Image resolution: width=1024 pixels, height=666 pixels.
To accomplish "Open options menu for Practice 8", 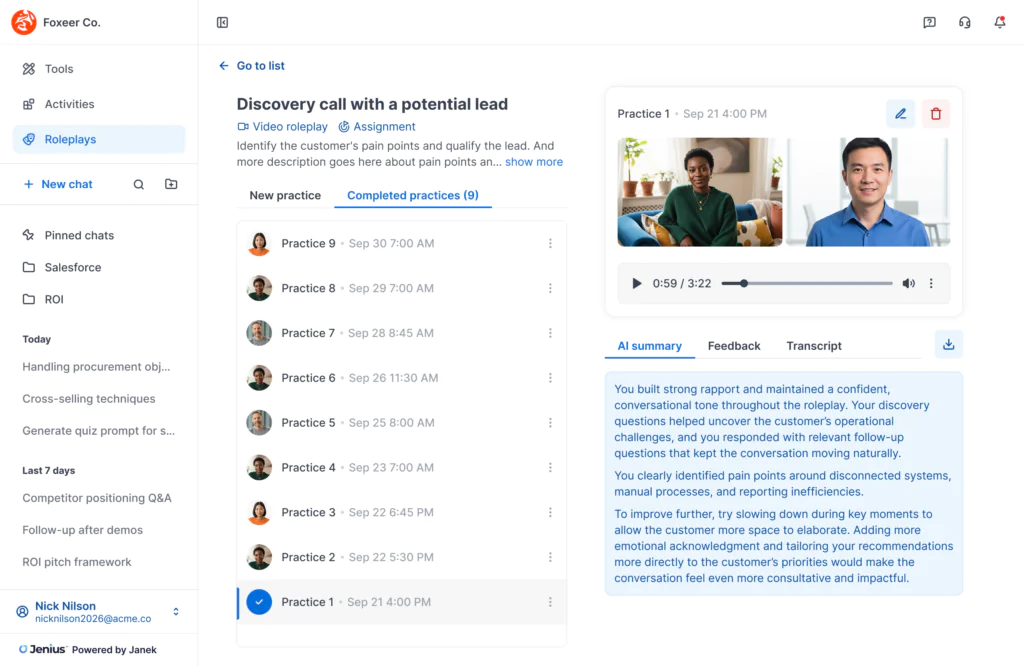I will (550, 288).
